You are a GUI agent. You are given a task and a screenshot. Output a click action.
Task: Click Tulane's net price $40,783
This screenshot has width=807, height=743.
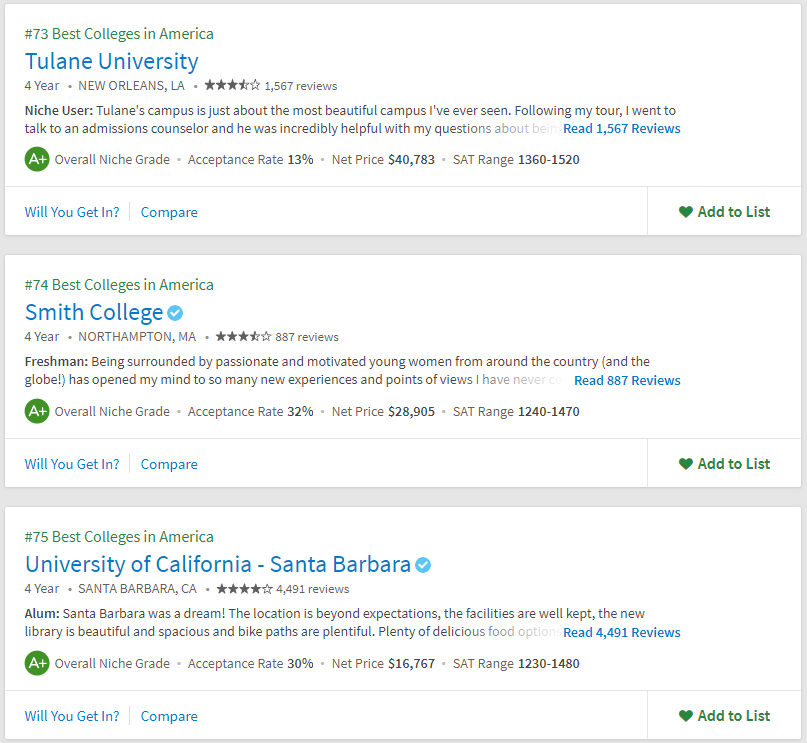(x=411, y=160)
